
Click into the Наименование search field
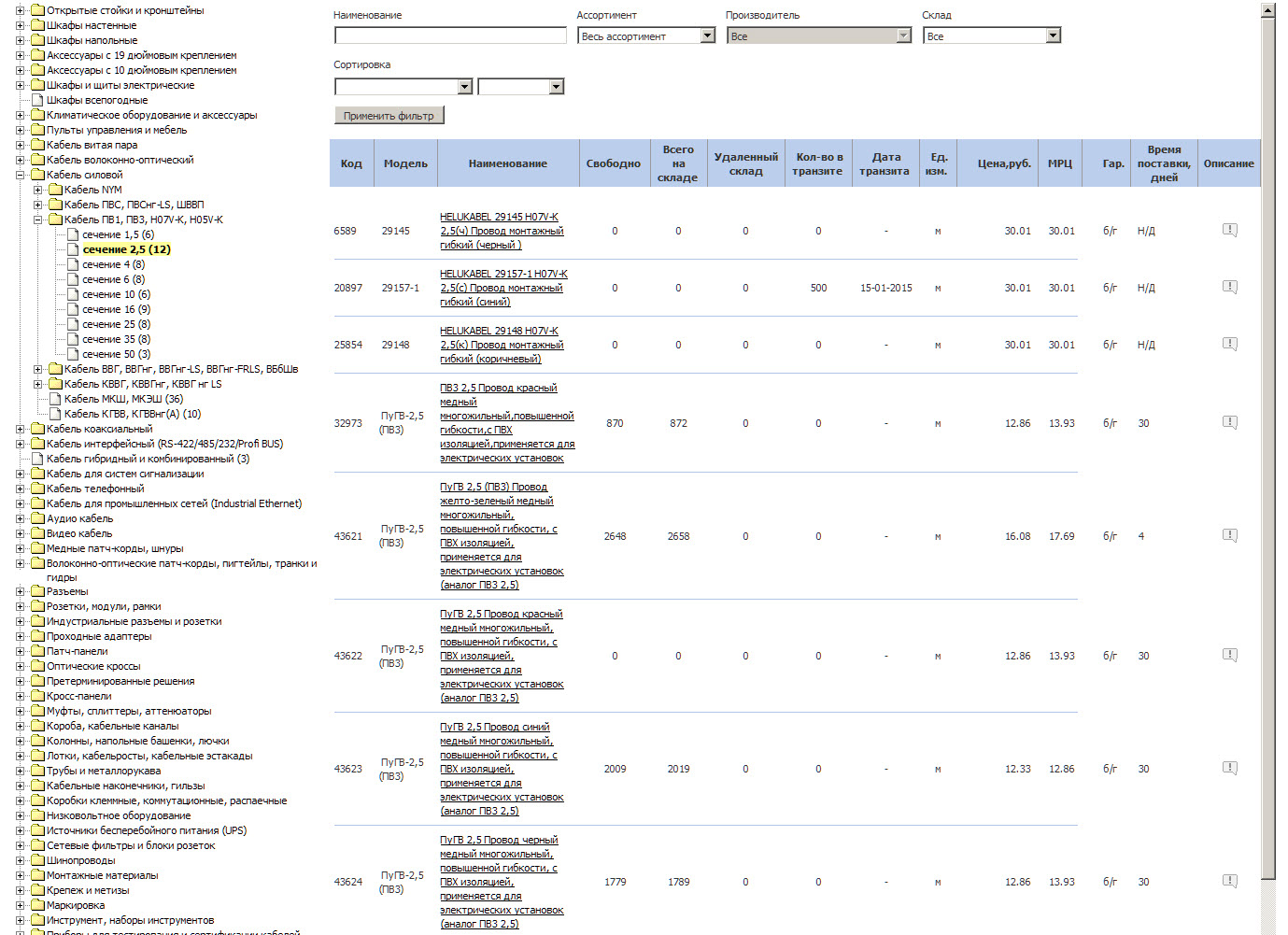point(450,35)
